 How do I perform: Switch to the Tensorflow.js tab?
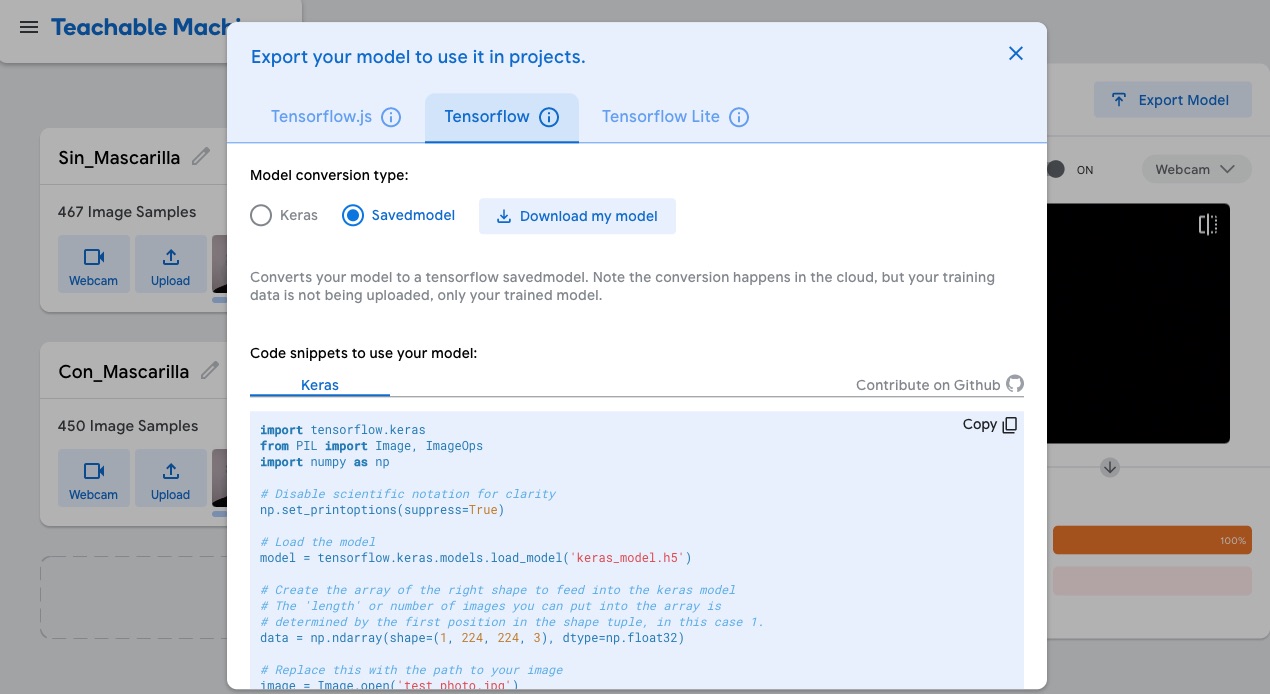pyautogui.click(x=322, y=117)
